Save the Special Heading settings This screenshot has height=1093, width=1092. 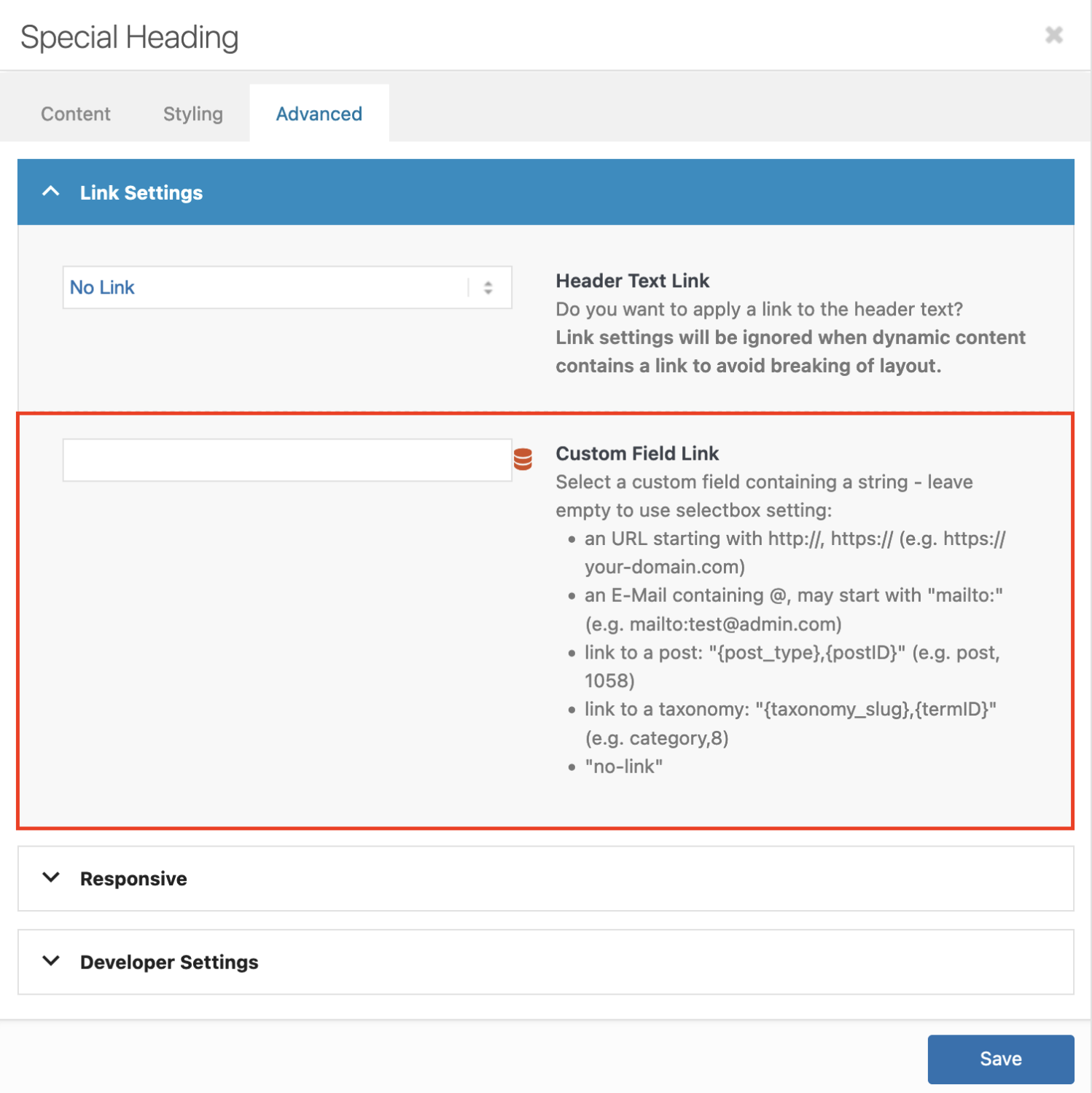[1000, 1059]
